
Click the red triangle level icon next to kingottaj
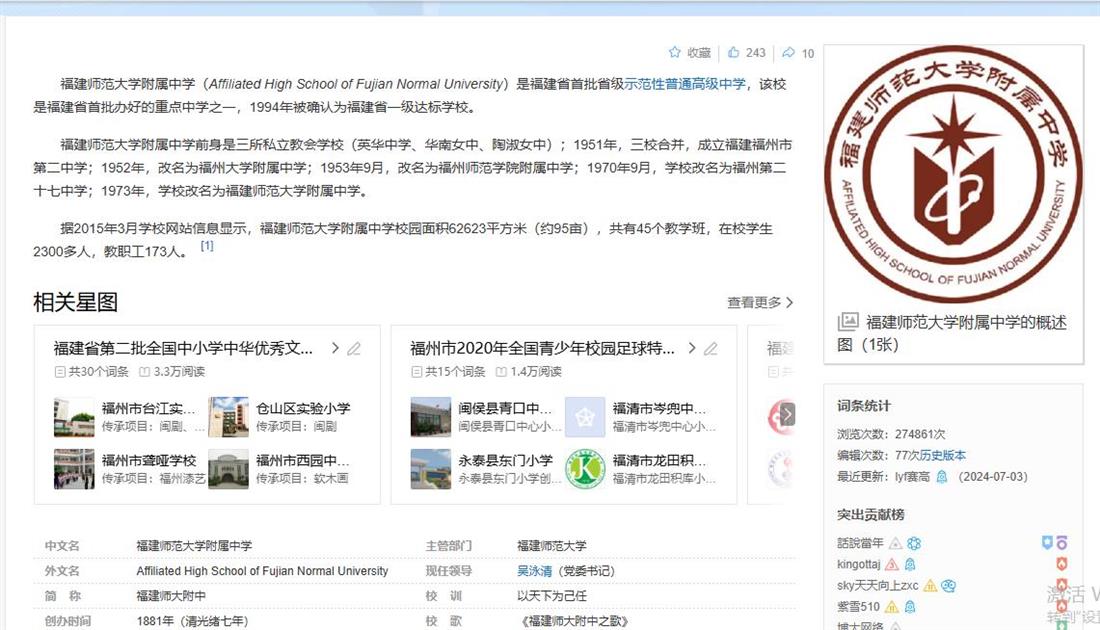pyautogui.click(x=892, y=564)
